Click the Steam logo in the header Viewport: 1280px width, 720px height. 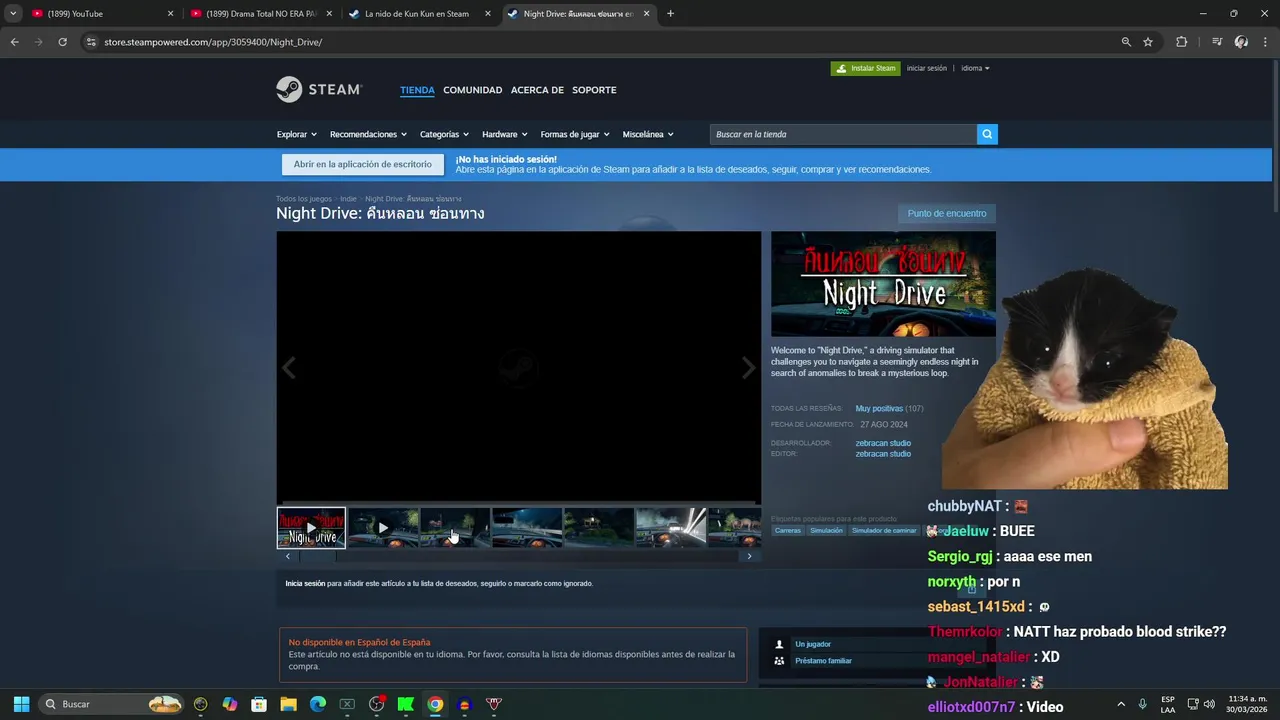(319, 89)
